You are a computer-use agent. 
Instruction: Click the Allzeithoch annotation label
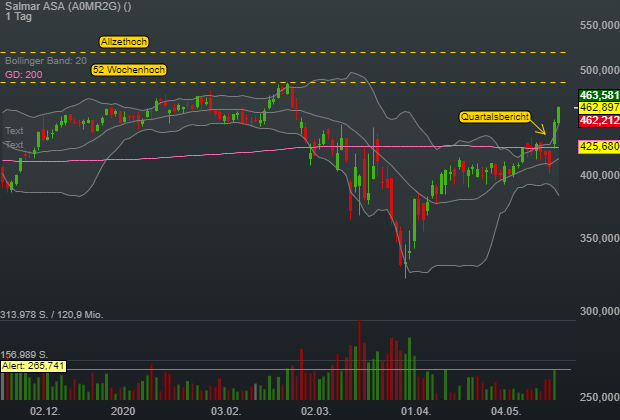pyautogui.click(x=124, y=42)
